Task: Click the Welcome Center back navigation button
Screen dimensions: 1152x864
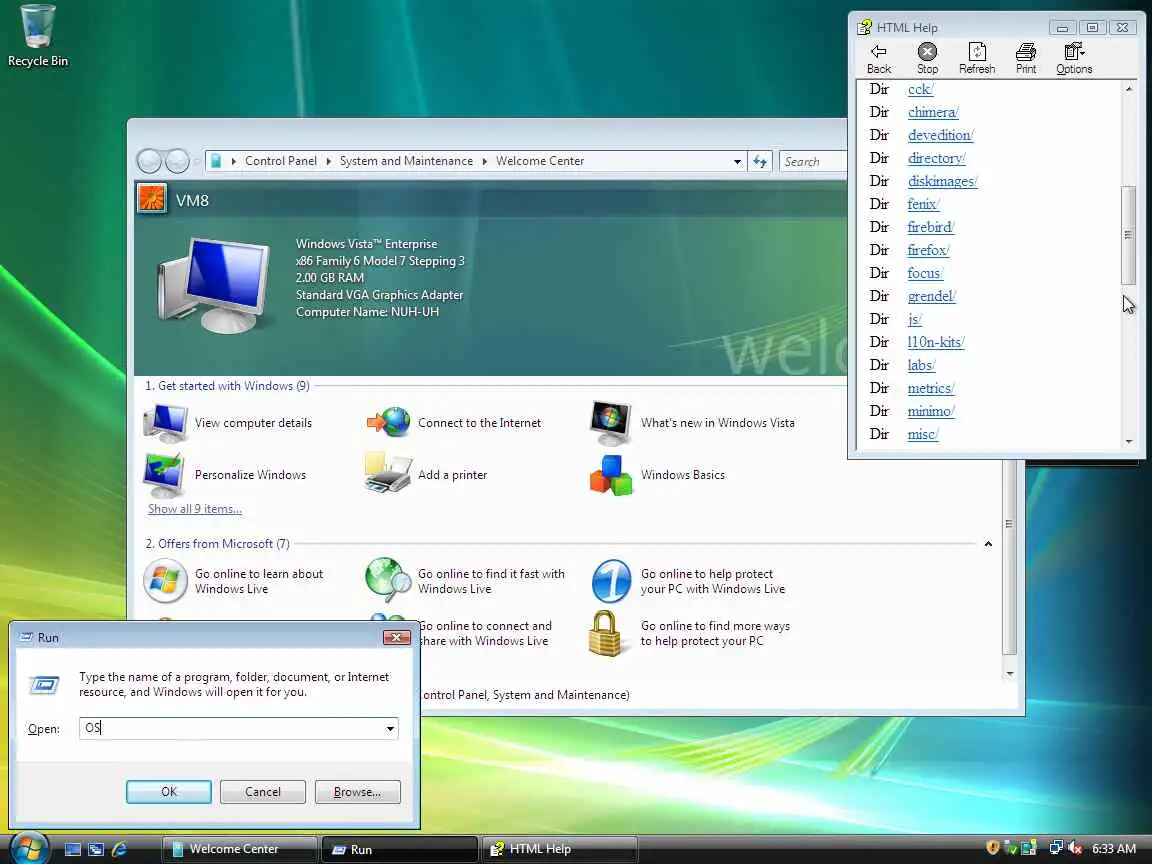Action: (x=150, y=161)
